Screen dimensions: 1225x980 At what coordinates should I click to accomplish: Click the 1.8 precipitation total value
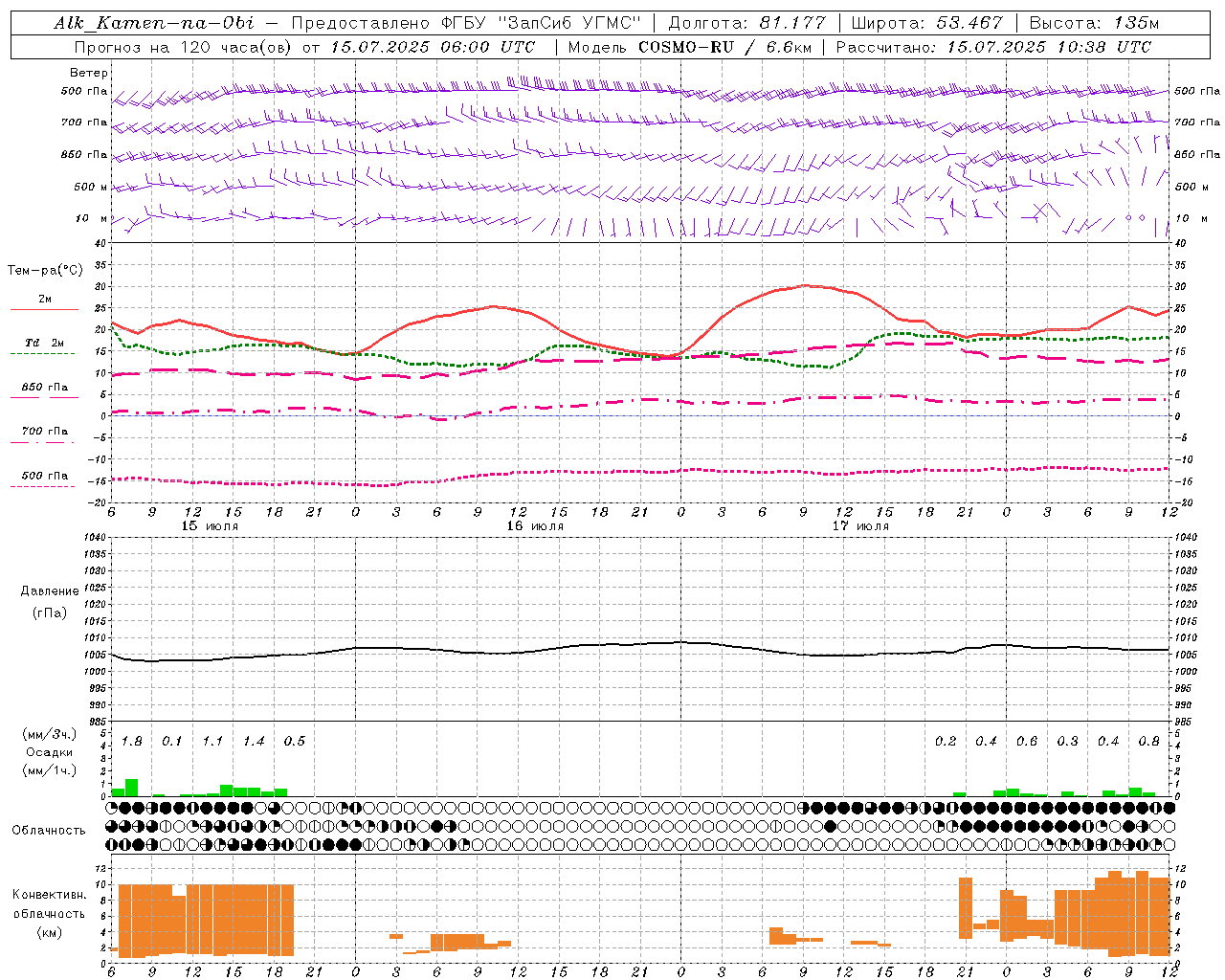(x=131, y=742)
